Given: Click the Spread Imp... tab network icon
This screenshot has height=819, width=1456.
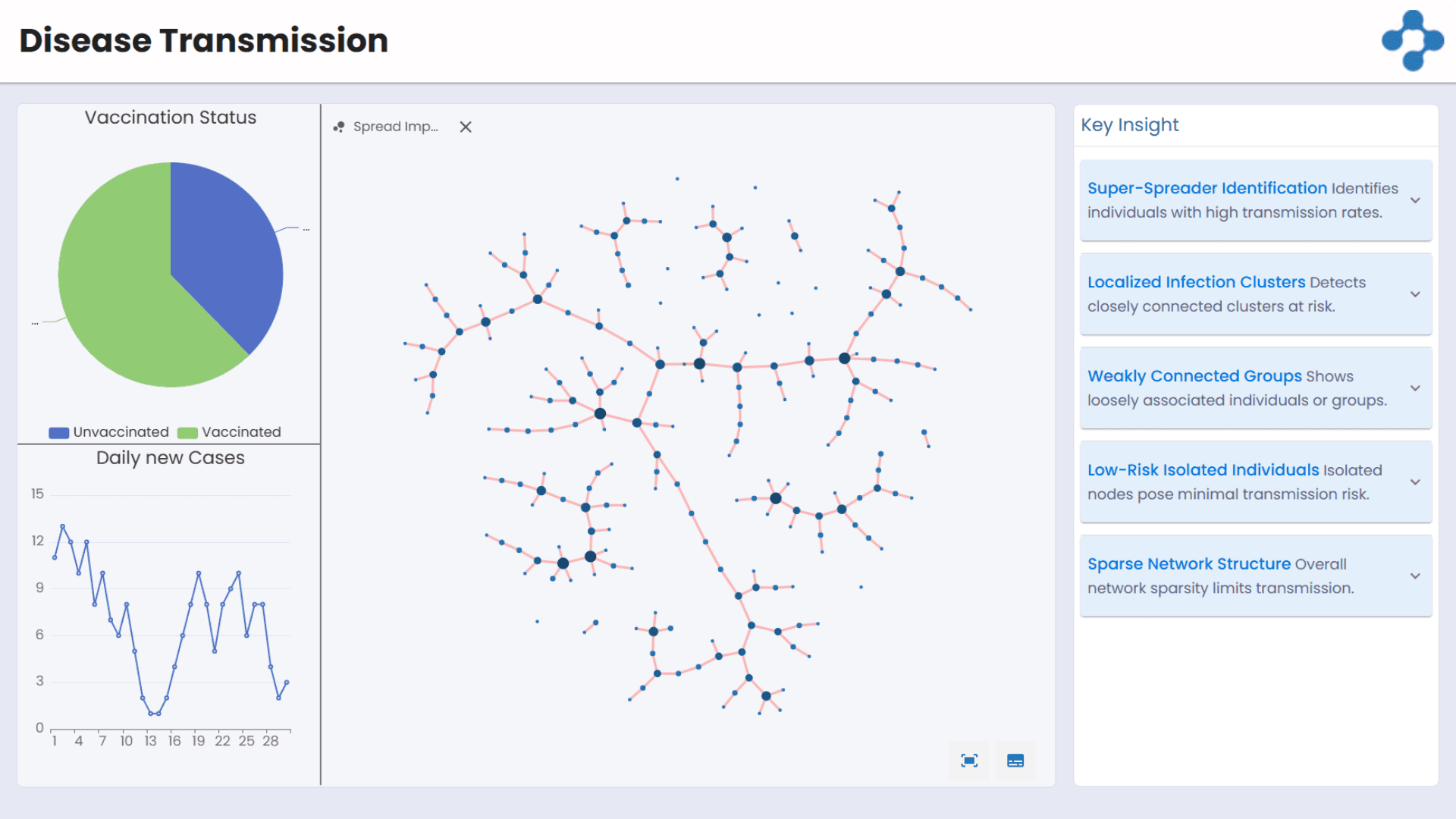Looking at the screenshot, I should pyautogui.click(x=339, y=127).
